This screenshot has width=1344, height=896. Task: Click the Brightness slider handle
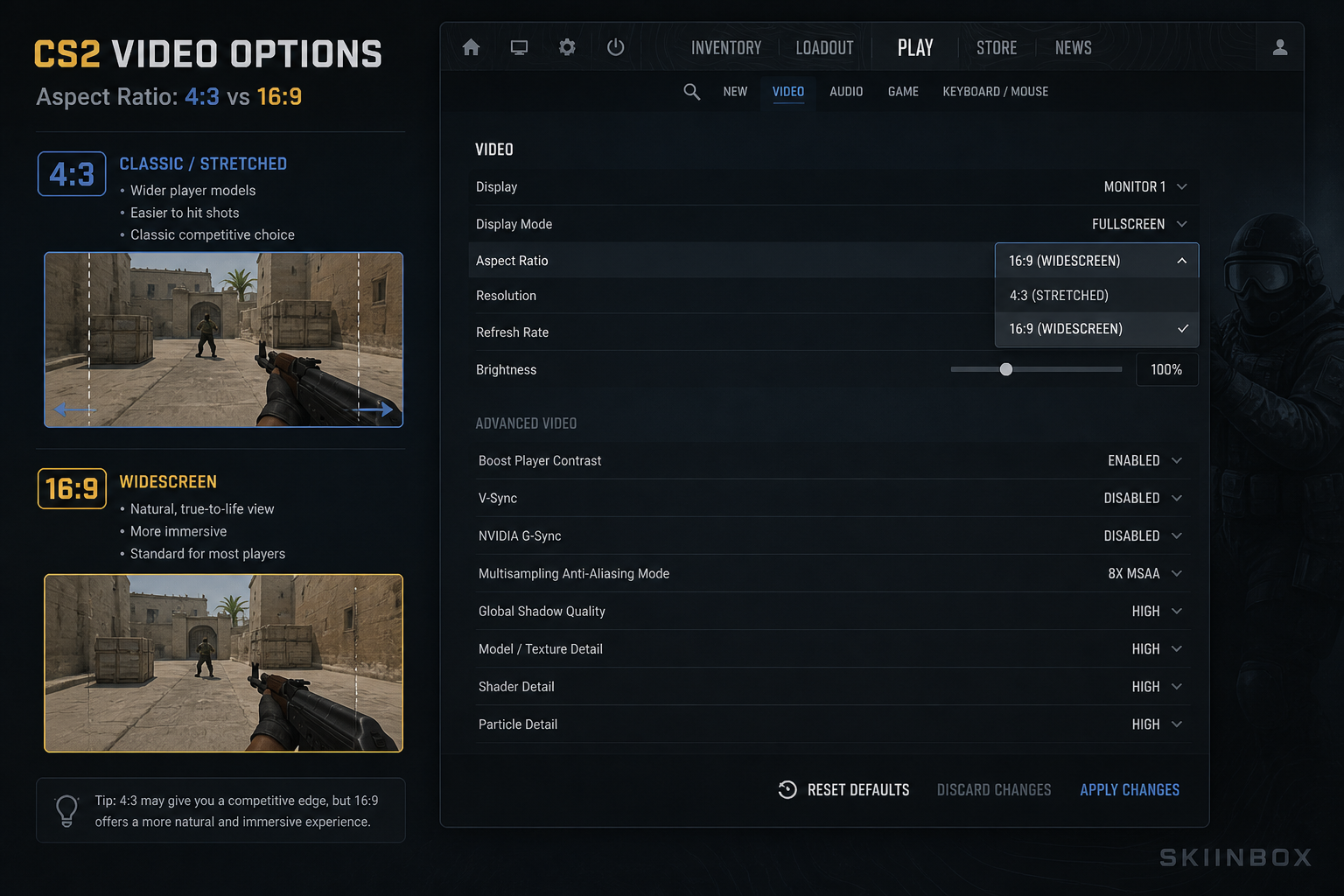click(x=1006, y=369)
